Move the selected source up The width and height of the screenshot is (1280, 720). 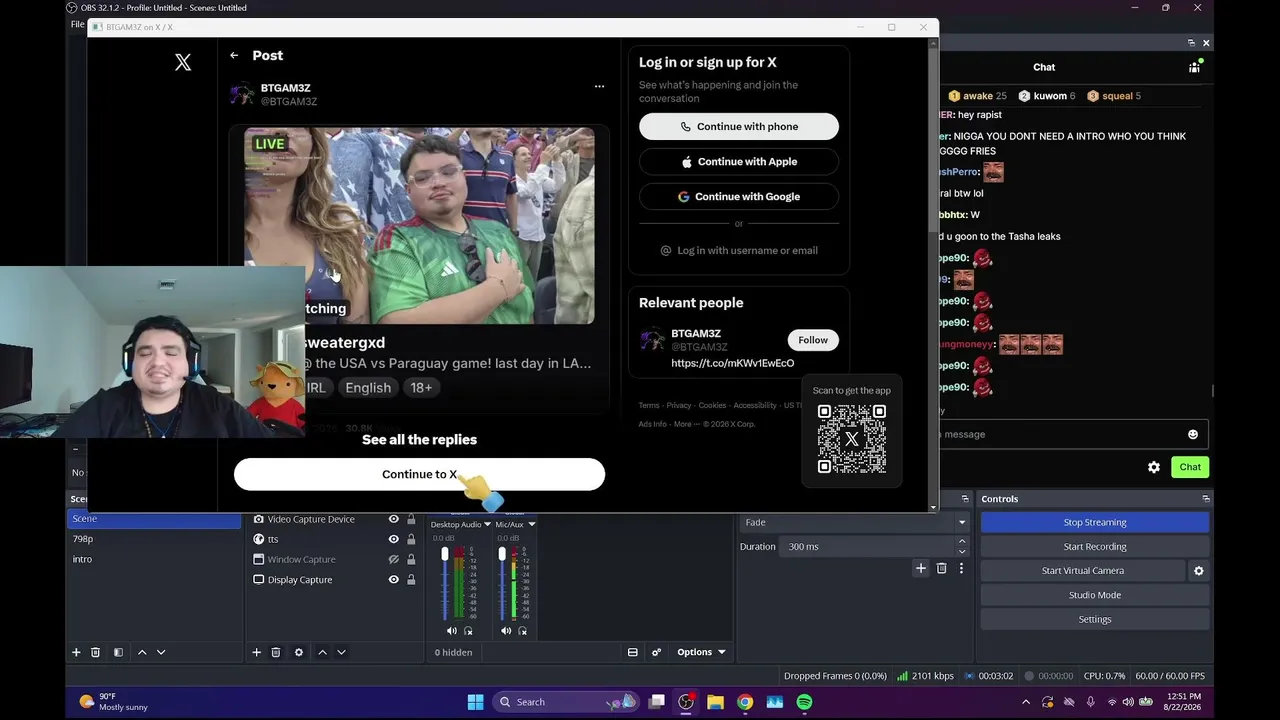click(x=322, y=652)
